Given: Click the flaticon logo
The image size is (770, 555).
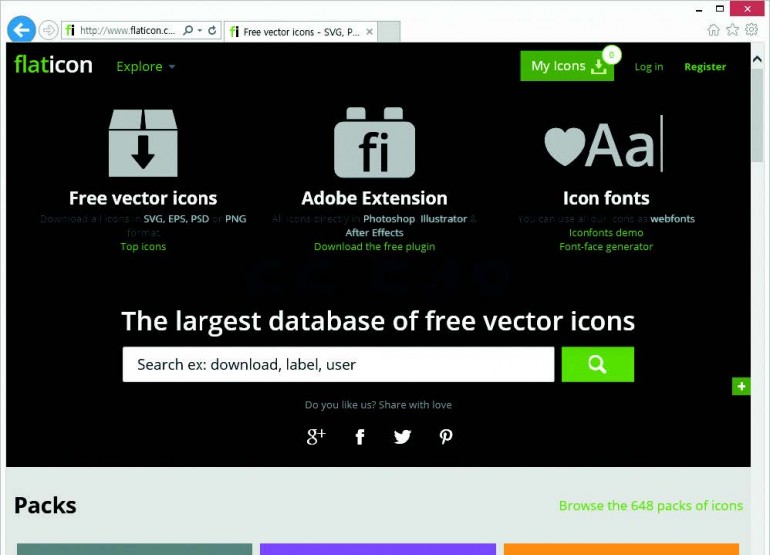Looking at the screenshot, I should 53,65.
